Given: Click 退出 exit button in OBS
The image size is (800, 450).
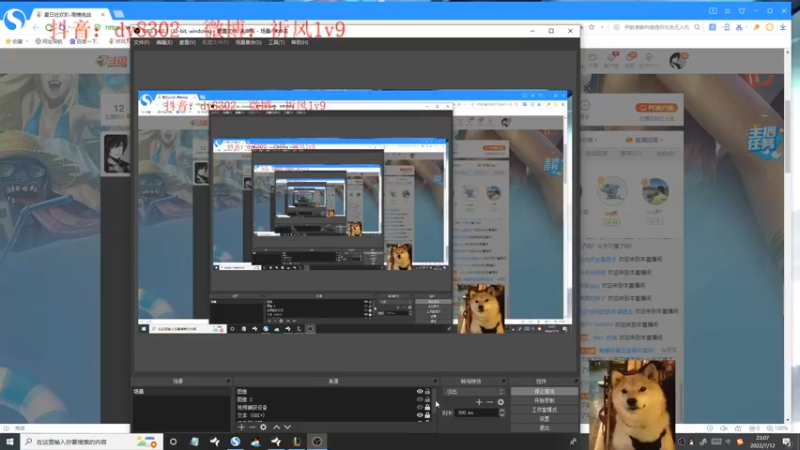Looking at the screenshot, I should coord(544,428).
